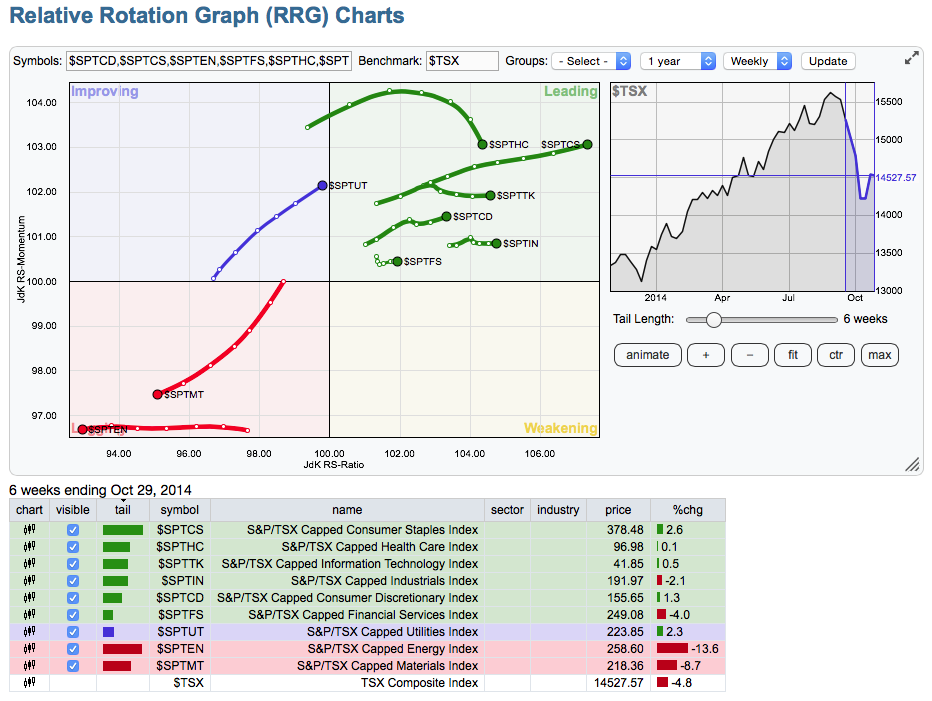The image size is (932, 701).
Task: Open chart icon for $SPTHC row
Action: pyautogui.click(x=28, y=547)
